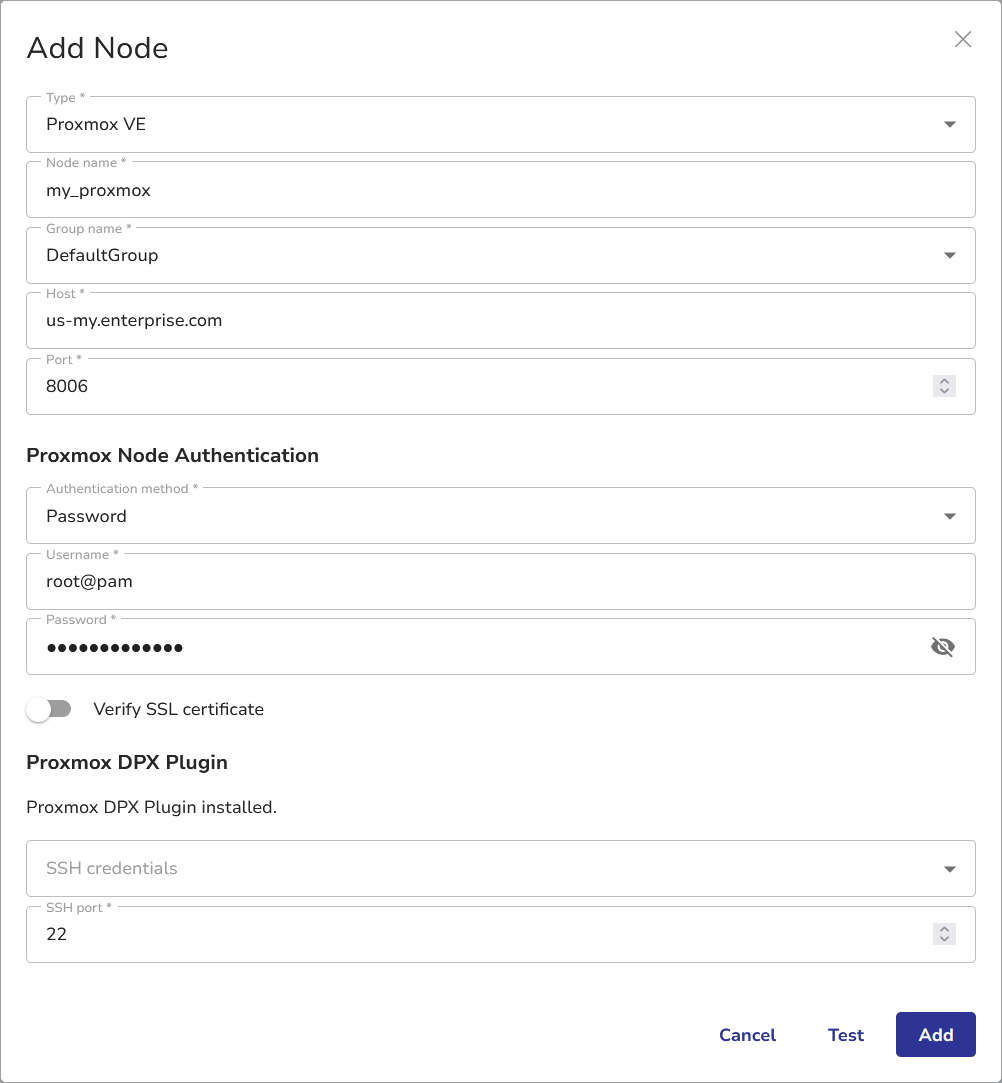Click the Test button

pyautogui.click(x=846, y=1035)
